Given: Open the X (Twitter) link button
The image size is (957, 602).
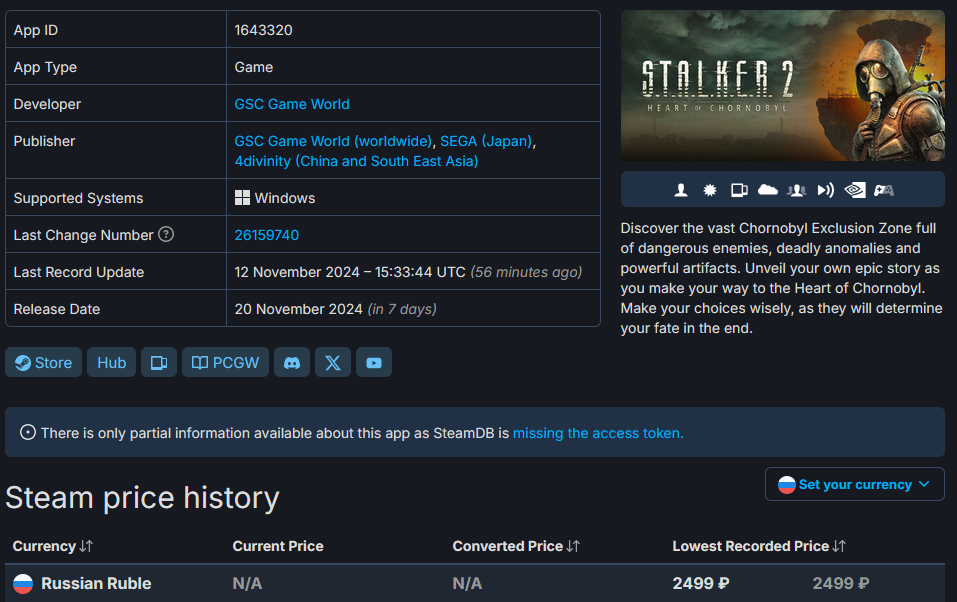Looking at the screenshot, I should (x=333, y=363).
